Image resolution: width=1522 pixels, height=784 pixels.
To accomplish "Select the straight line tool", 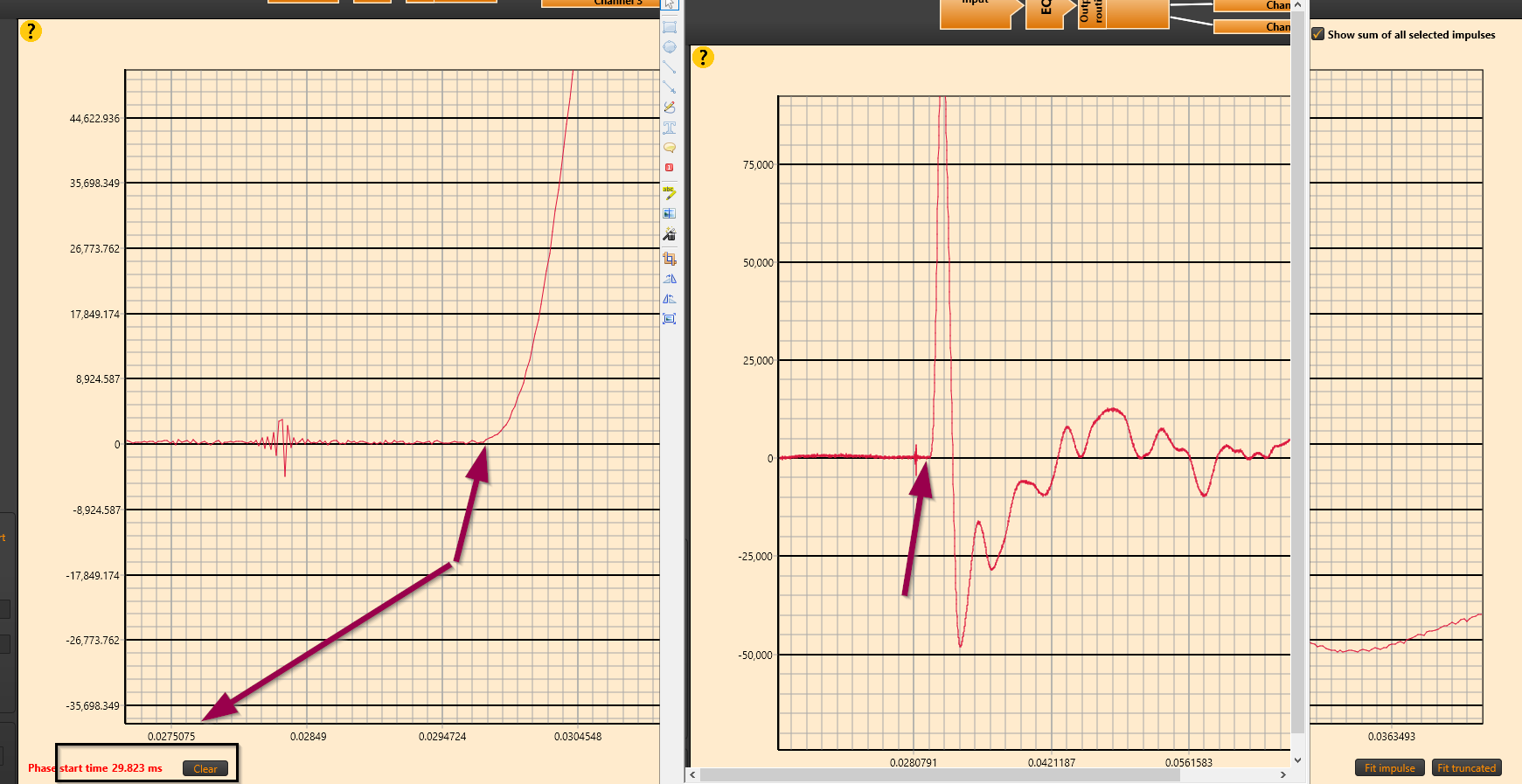I will (670, 67).
